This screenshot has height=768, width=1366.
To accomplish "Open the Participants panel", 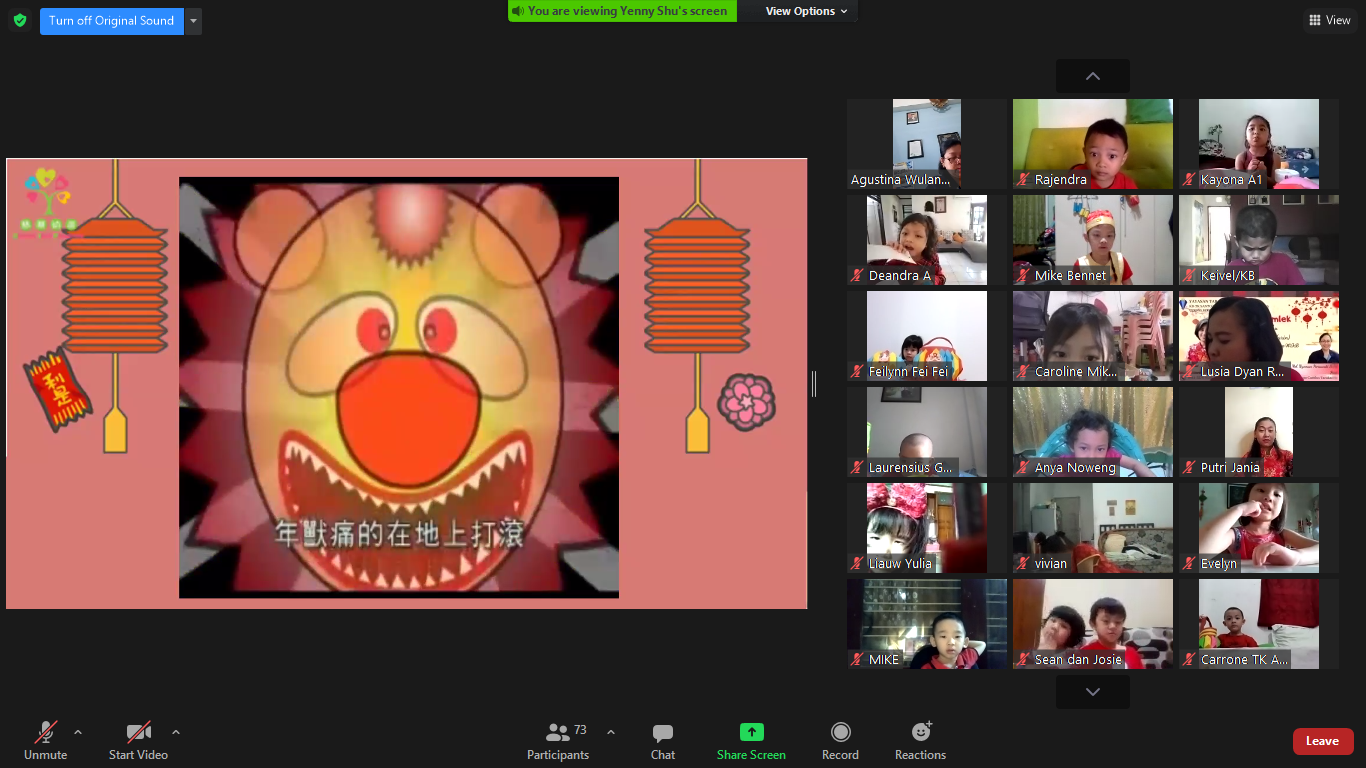I will [x=559, y=741].
